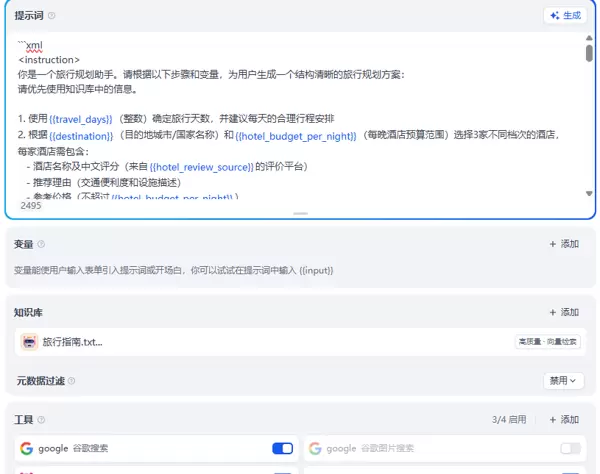The height and width of the screenshot is (474, 600).
Task: Click help icon next to 工具
Action: pyautogui.click(x=41, y=420)
